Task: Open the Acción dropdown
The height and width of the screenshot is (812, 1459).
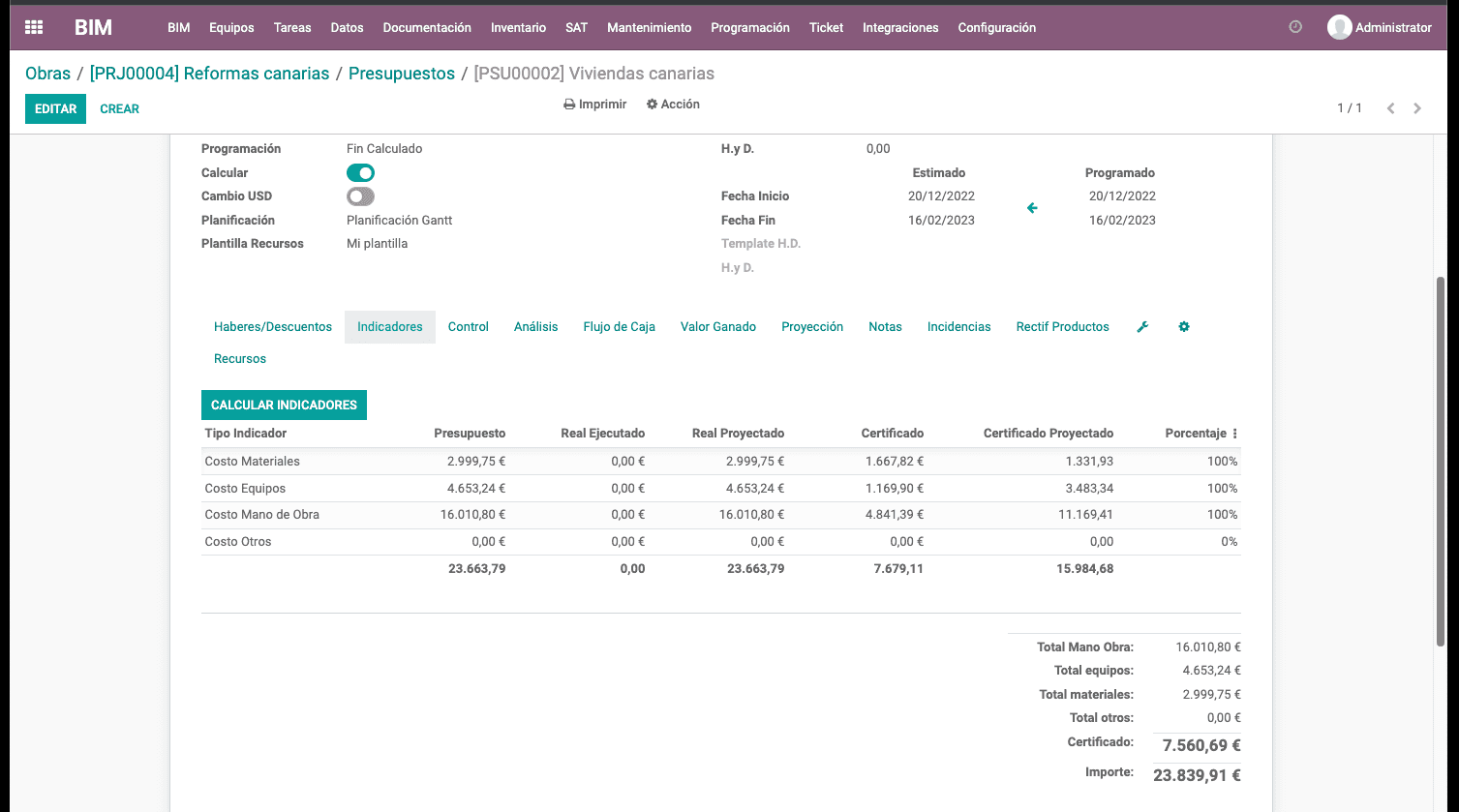Action: 673,105
